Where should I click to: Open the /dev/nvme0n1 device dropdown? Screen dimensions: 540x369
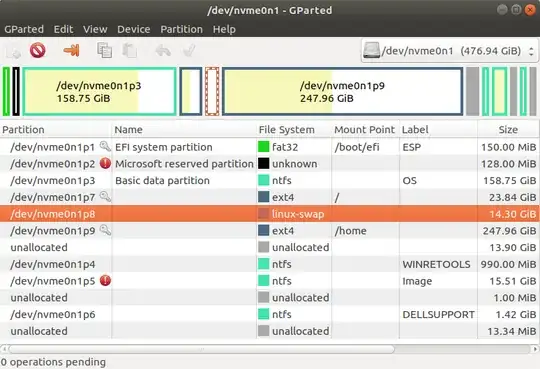click(x=449, y=51)
